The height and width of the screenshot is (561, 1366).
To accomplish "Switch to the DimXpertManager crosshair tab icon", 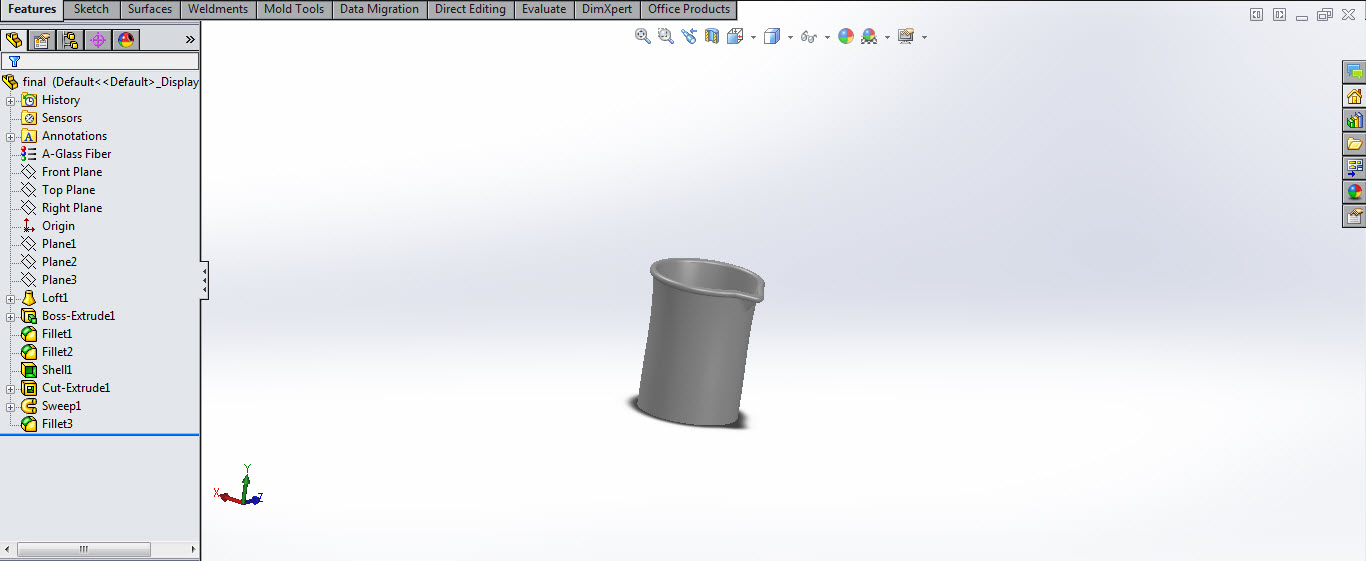I will tap(98, 40).
